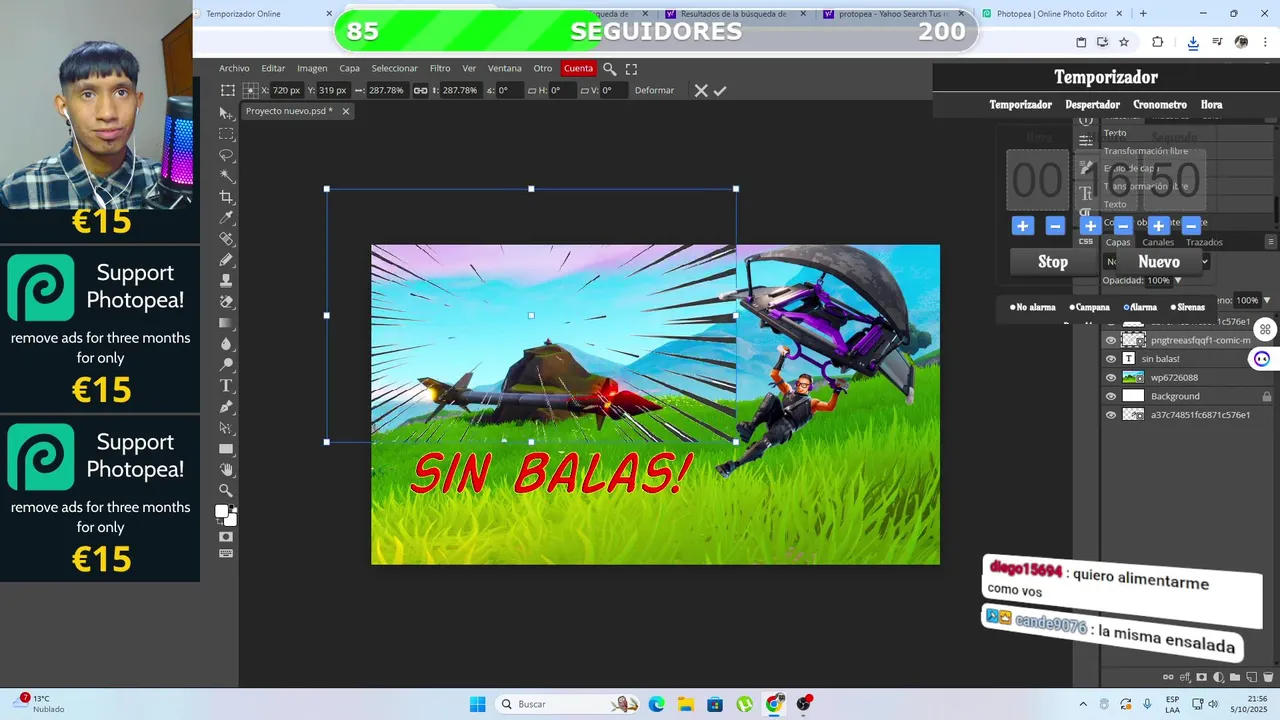Activate the Hand tool
Viewport: 1280px width, 720px height.
[x=226, y=470]
